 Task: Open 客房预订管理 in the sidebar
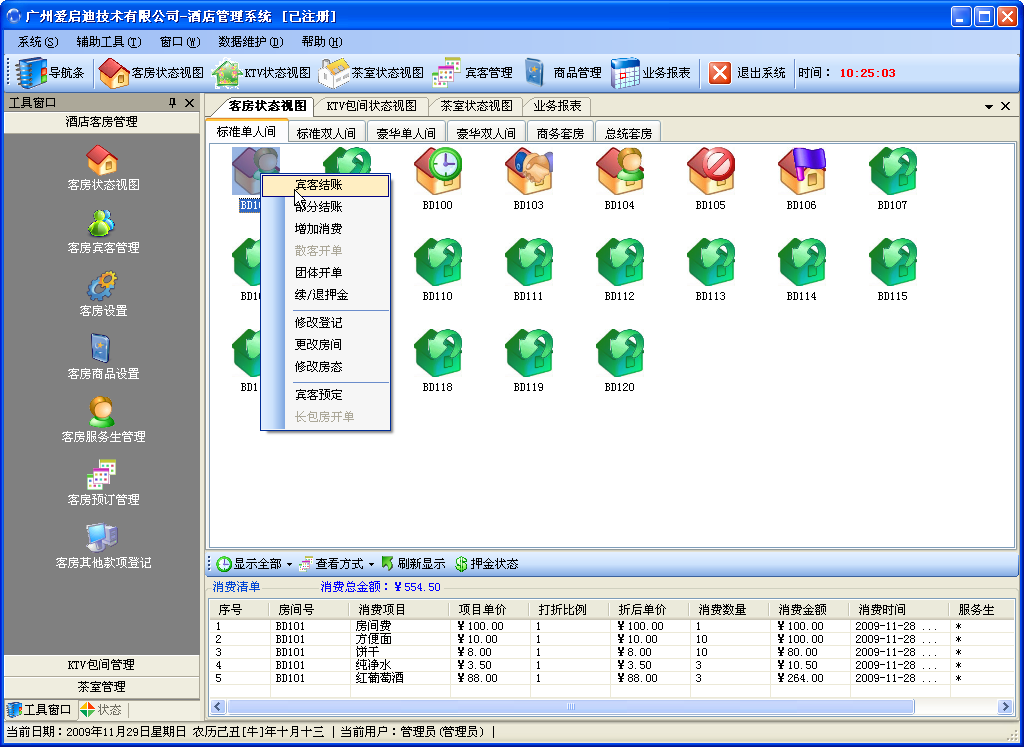pos(102,483)
